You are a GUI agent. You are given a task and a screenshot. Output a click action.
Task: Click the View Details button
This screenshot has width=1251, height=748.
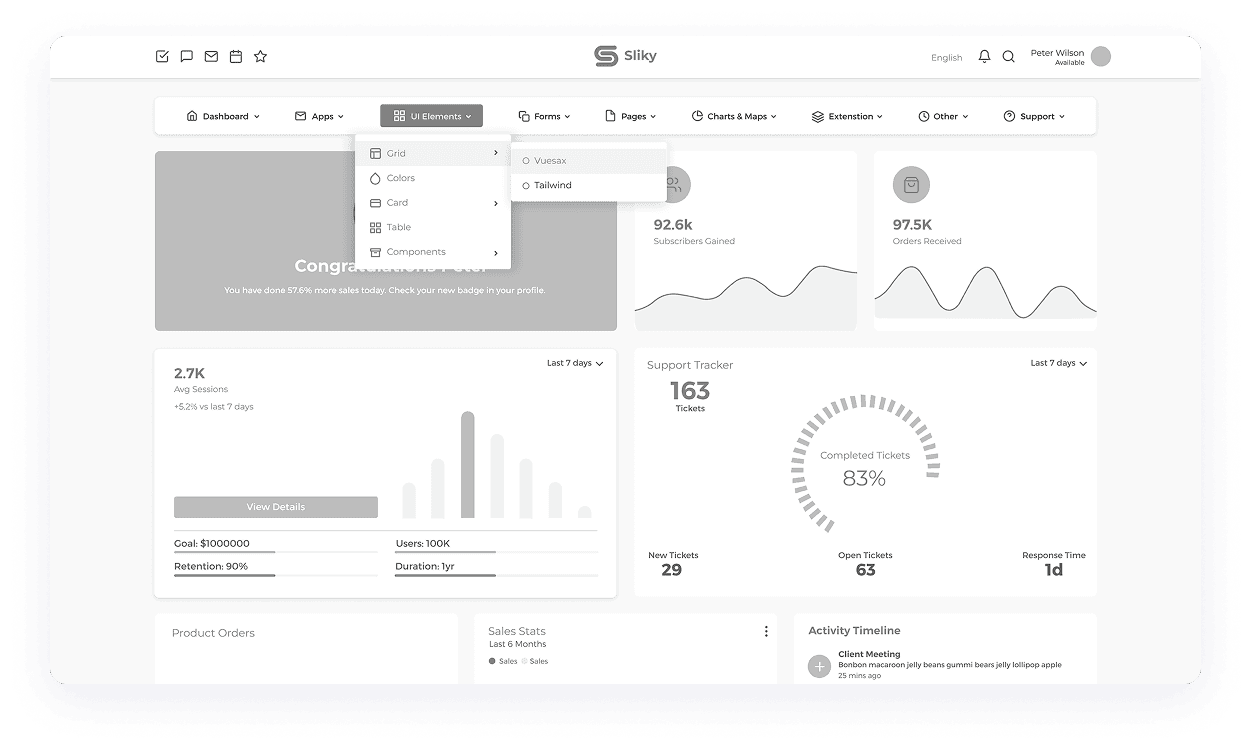[275, 507]
